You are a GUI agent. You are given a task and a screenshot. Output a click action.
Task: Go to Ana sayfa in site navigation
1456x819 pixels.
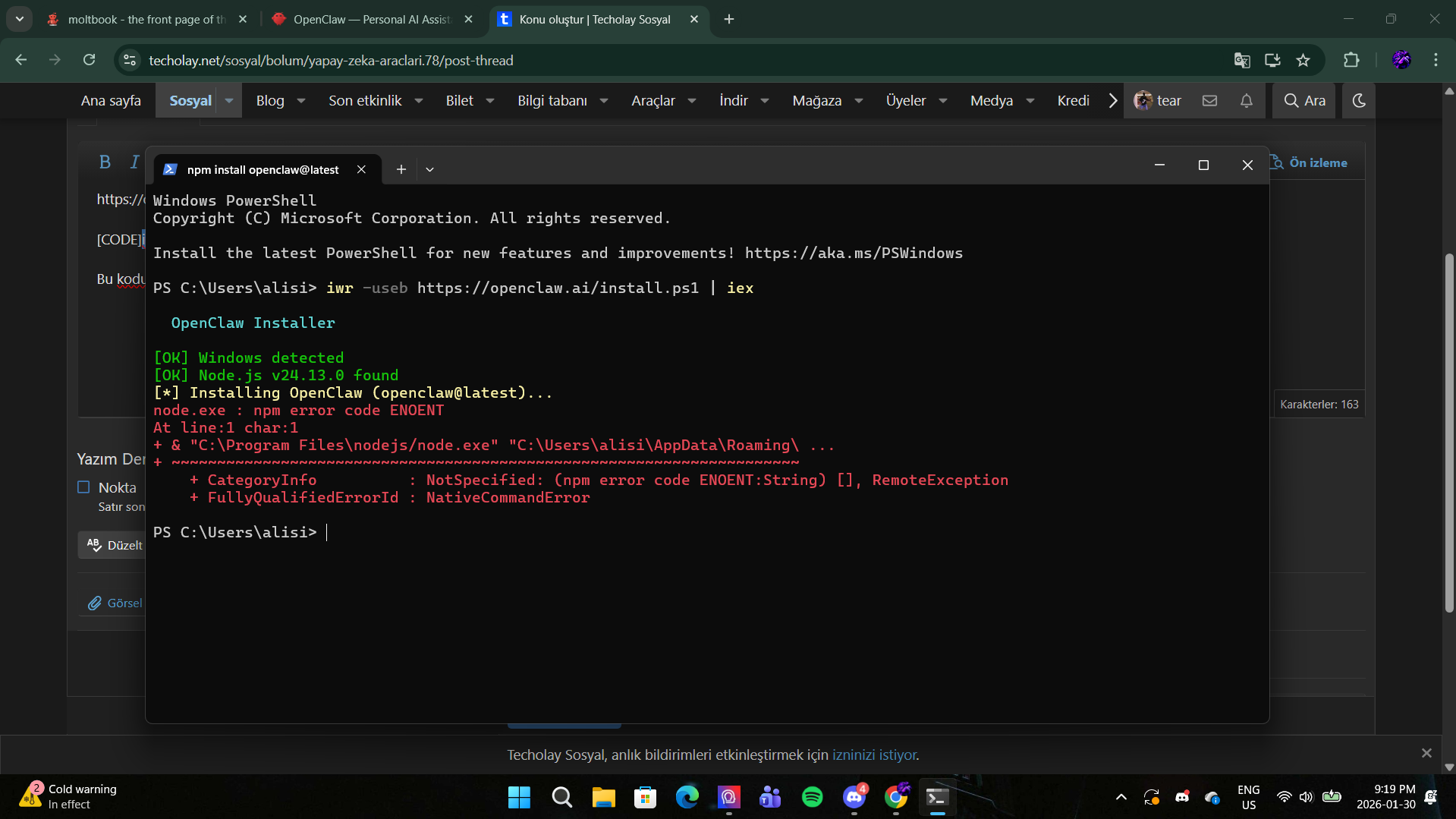(111, 100)
